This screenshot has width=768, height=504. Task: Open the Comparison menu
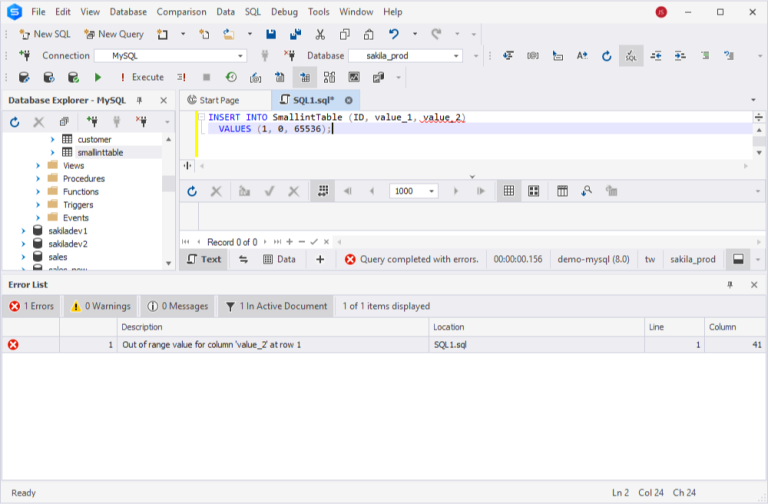(181, 12)
